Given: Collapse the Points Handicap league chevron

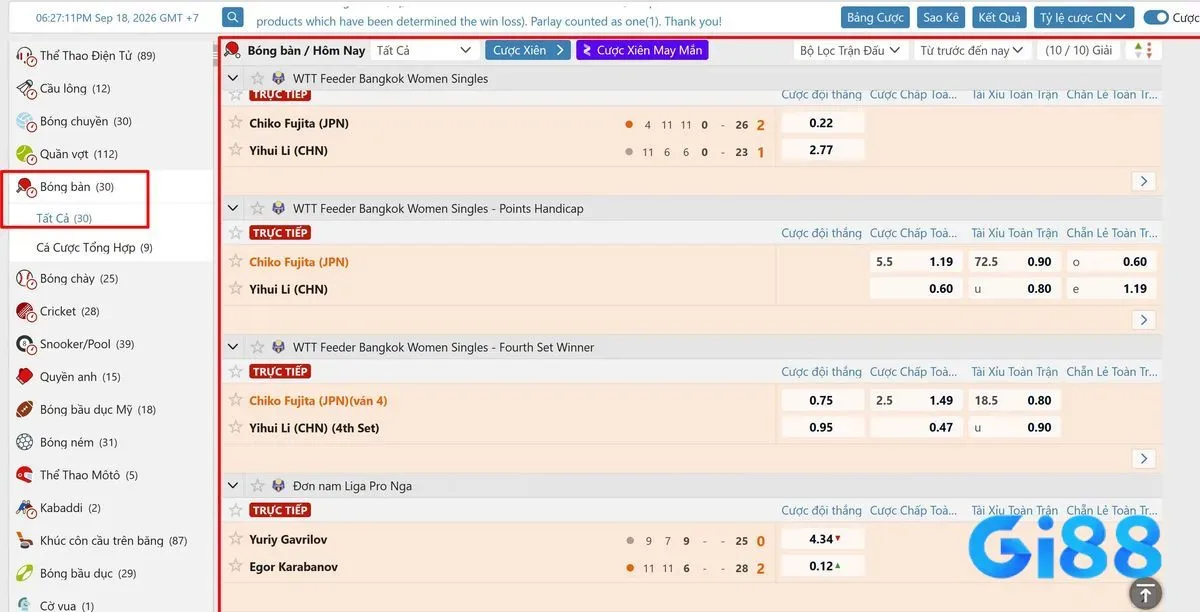Looking at the screenshot, I should tap(233, 209).
